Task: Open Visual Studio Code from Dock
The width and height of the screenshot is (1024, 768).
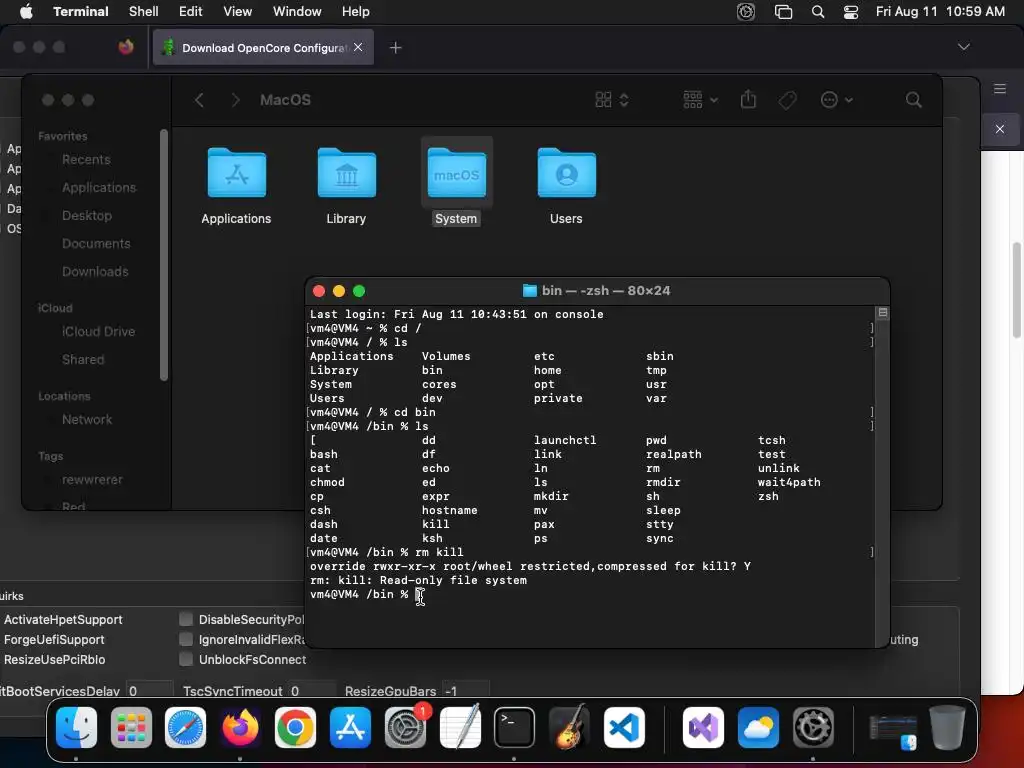Action: pyautogui.click(x=624, y=727)
